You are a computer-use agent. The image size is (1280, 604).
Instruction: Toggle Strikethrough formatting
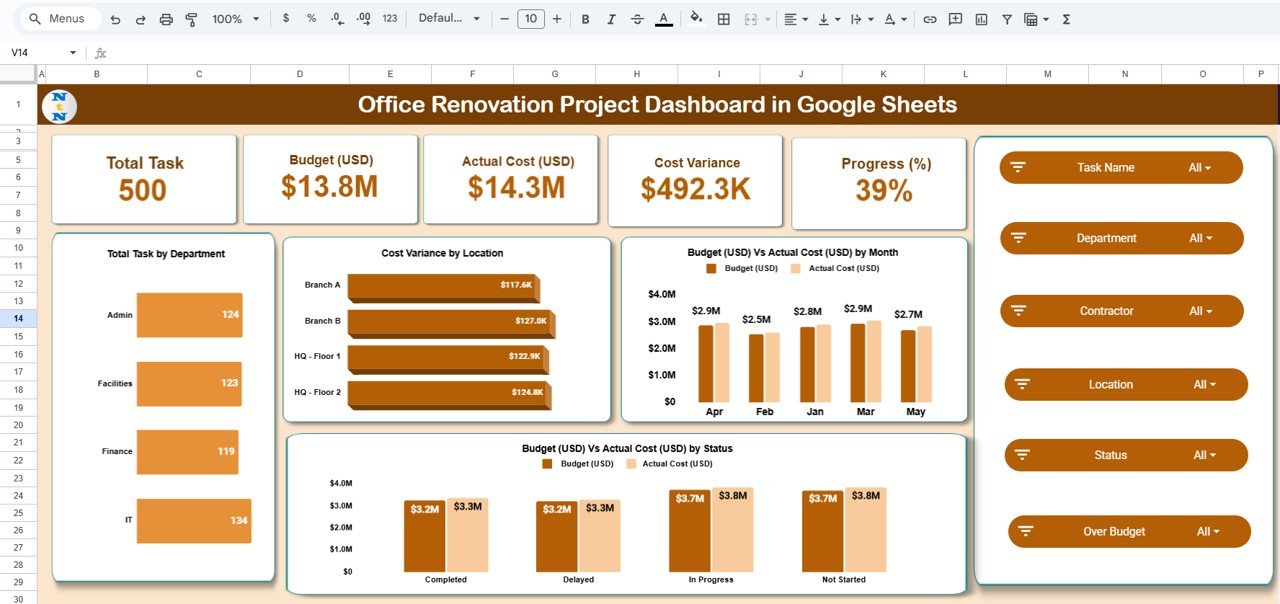637,19
